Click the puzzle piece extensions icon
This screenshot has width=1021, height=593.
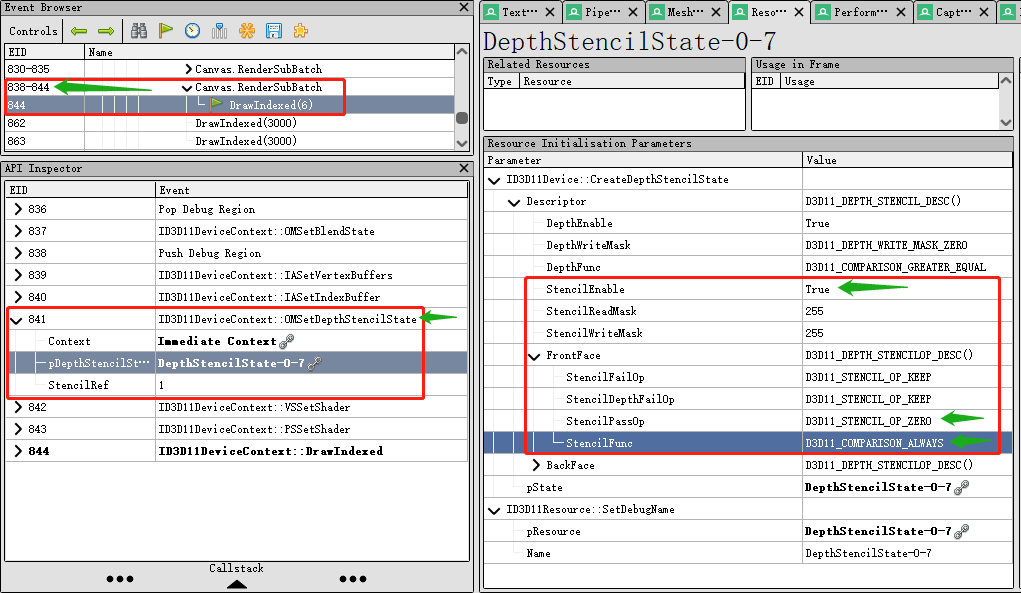pos(300,31)
